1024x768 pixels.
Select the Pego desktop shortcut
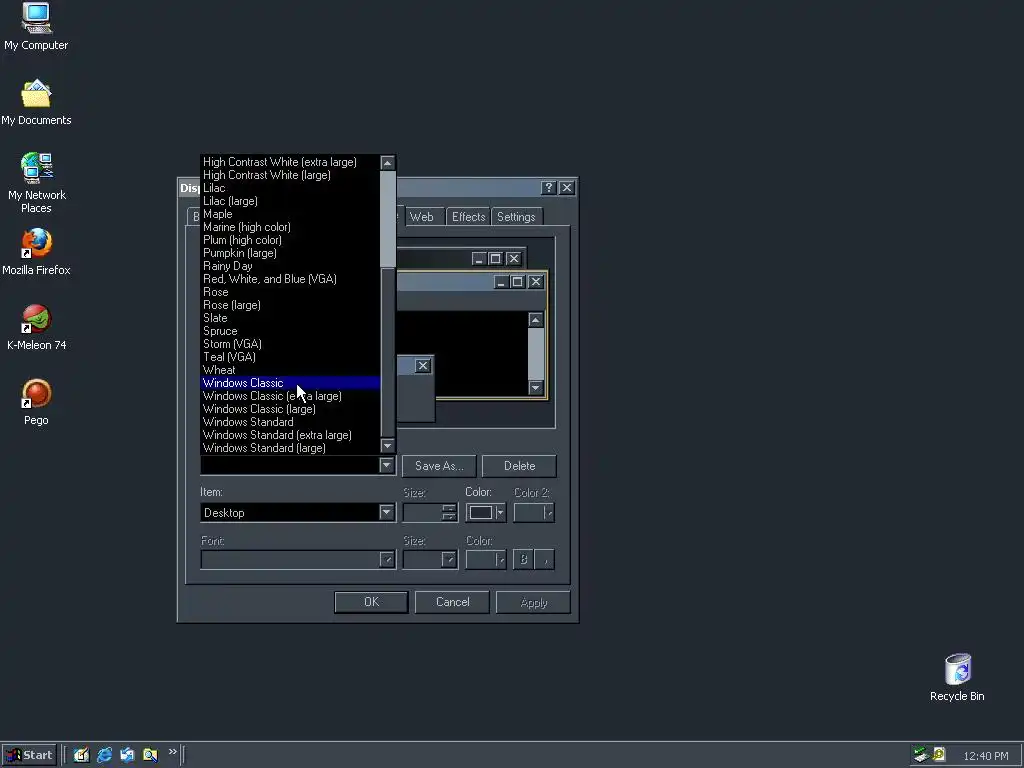[36, 402]
